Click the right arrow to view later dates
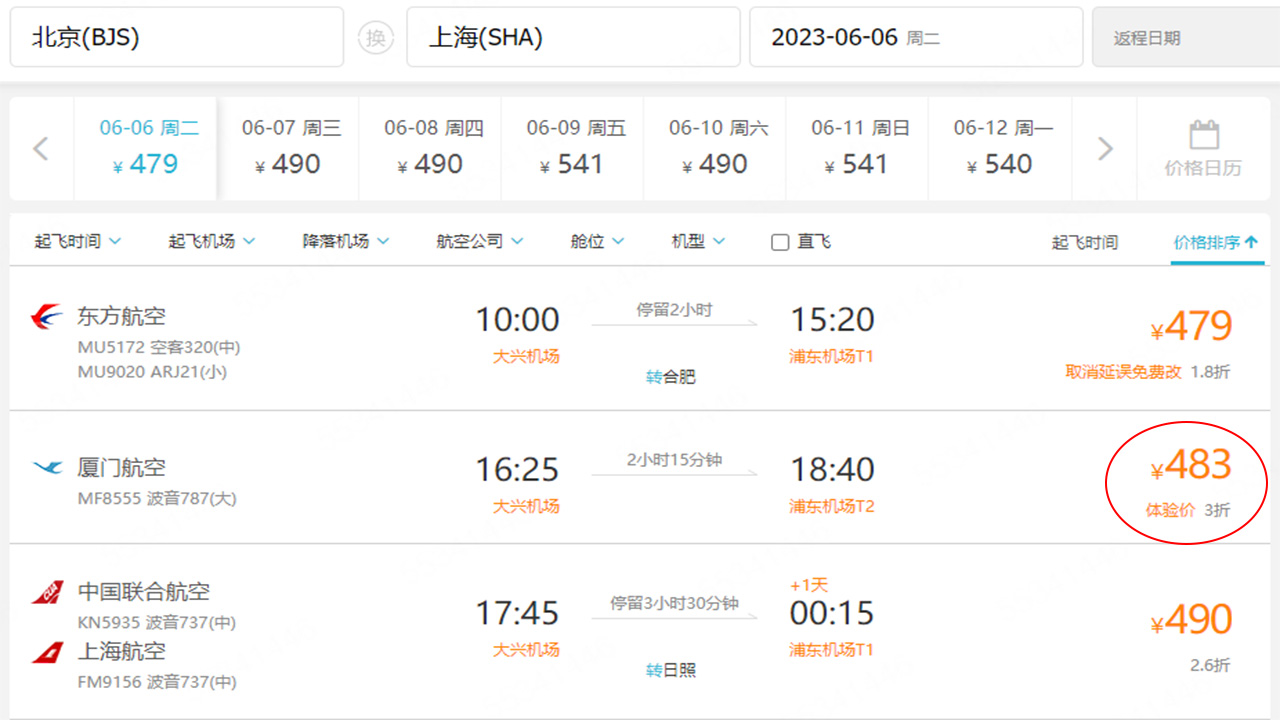Screen dimensions: 1280x720 click(x=1104, y=148)
